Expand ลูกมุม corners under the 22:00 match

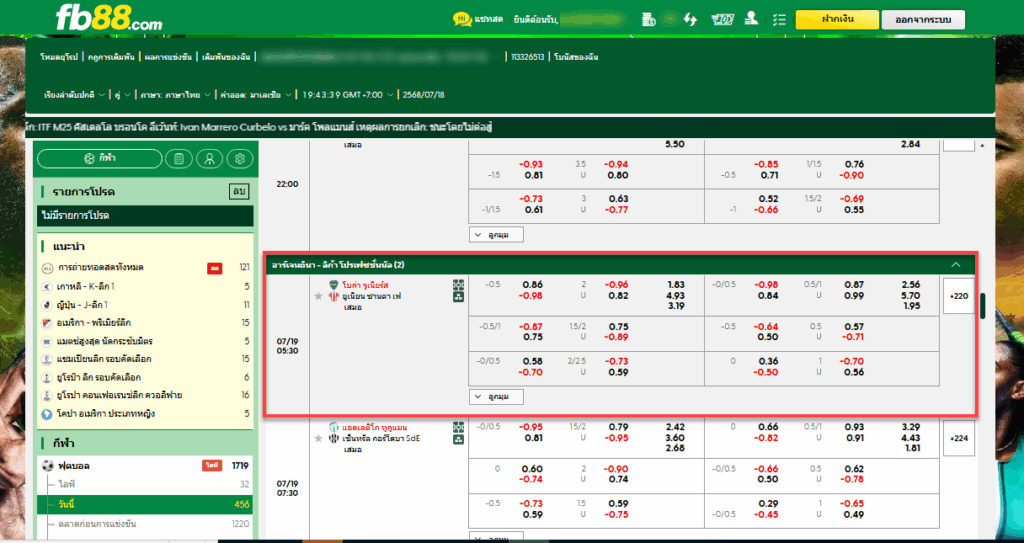496,235
